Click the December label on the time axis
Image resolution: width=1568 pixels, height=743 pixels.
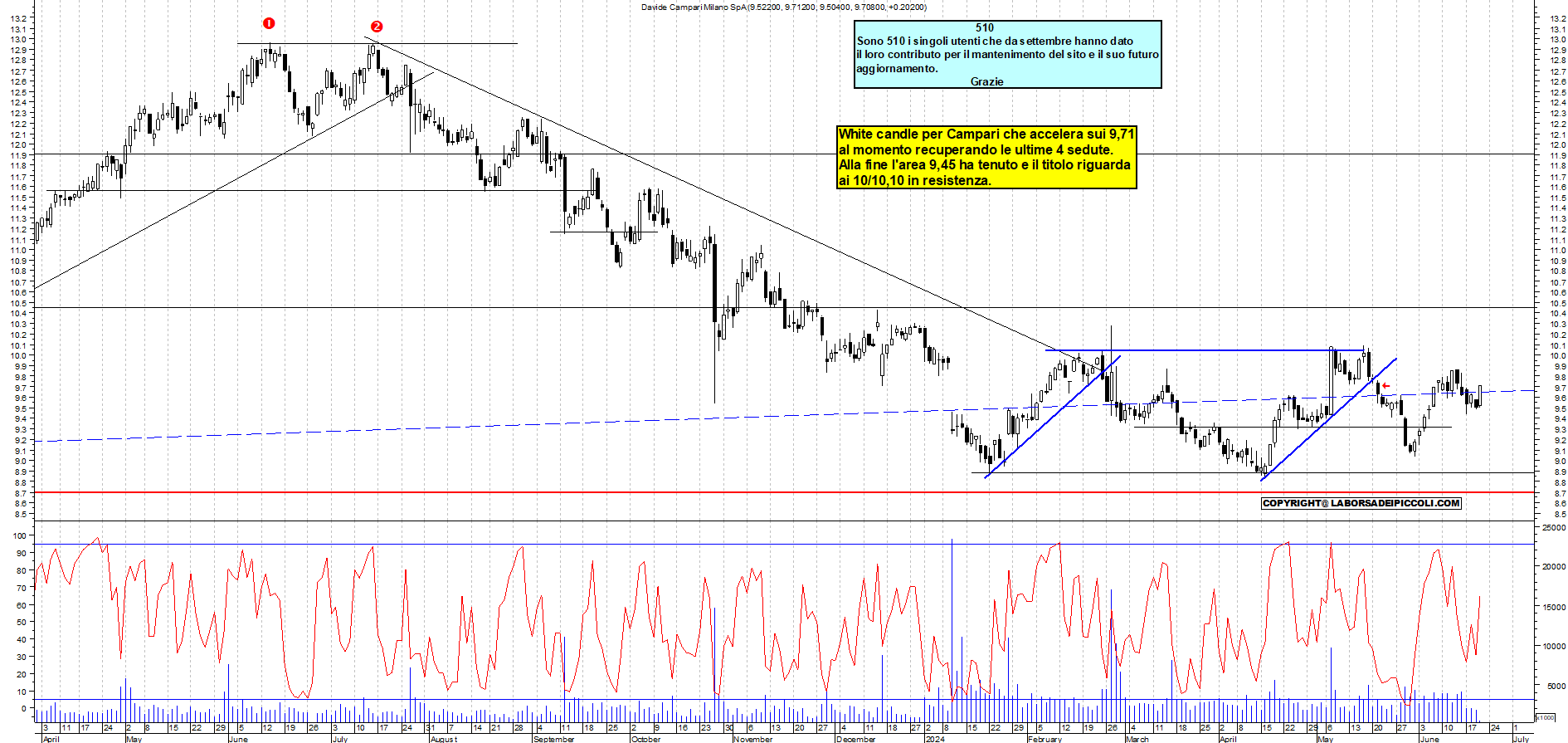[855, 739]
